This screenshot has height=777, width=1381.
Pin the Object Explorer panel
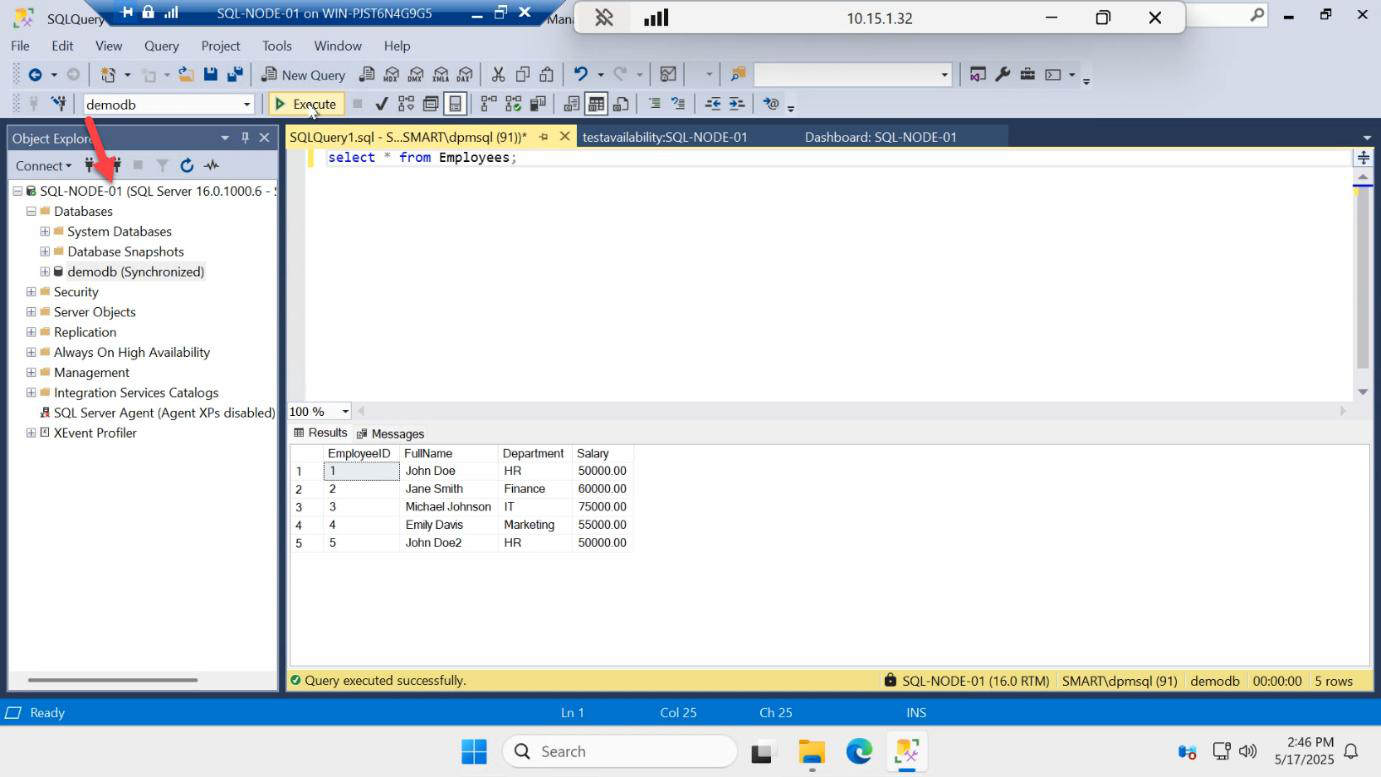click(x=245, y=138)
